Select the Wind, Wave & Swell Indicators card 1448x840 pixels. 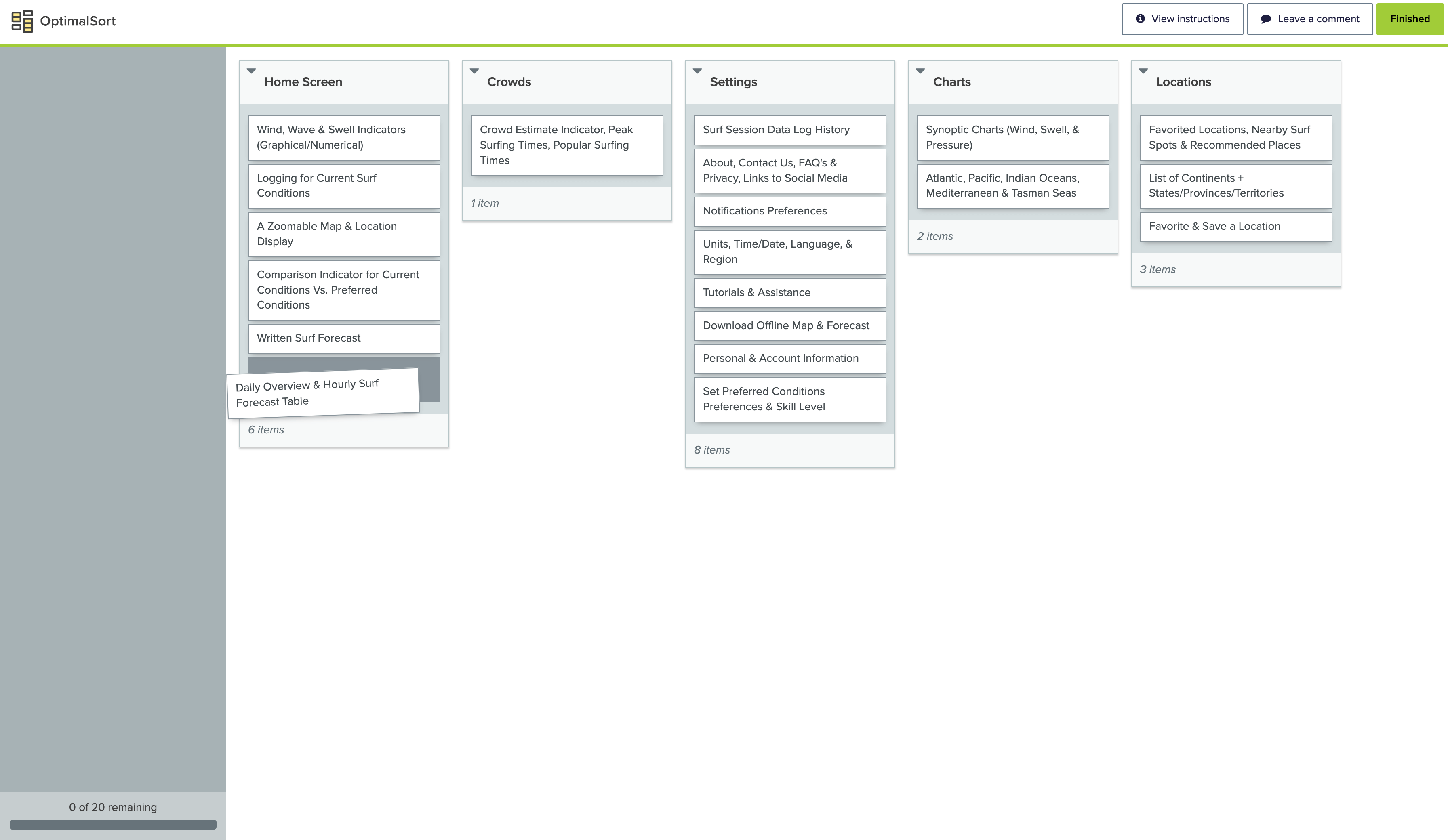coord(343,138)
